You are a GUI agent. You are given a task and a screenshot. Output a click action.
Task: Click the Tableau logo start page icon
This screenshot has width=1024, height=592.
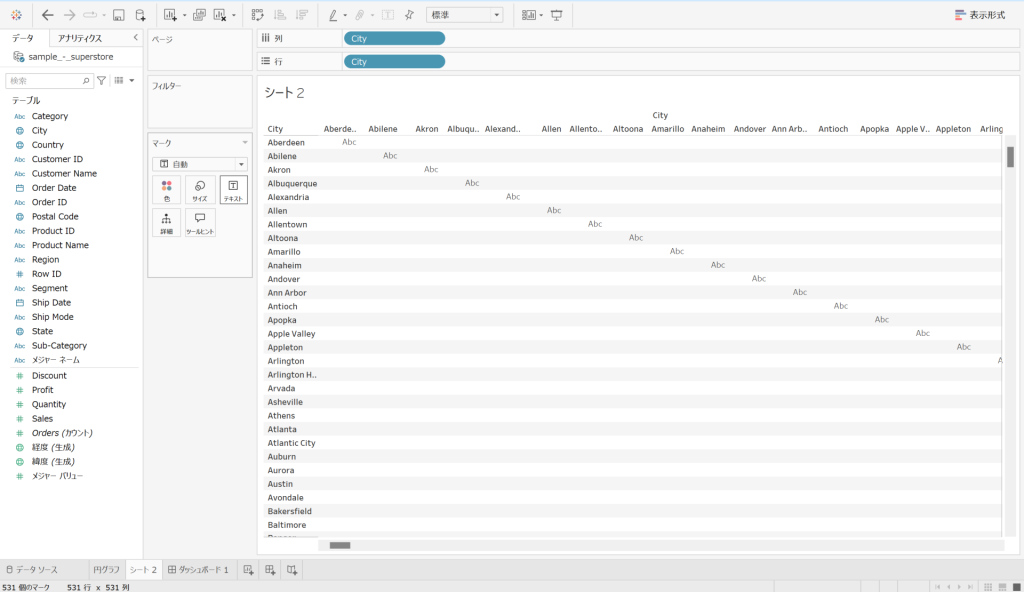pyautogui.click(x=16, y=15)
